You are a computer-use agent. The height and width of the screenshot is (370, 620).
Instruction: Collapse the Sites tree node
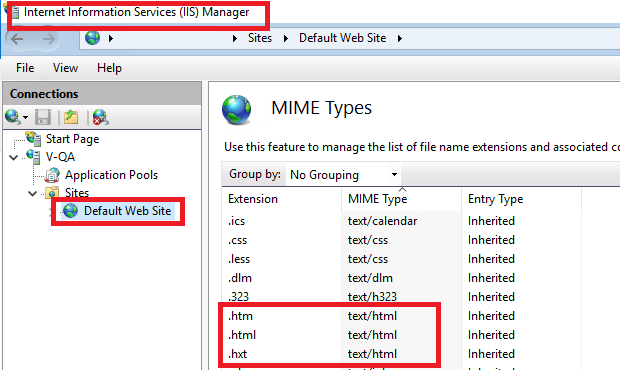pos(33,193)
